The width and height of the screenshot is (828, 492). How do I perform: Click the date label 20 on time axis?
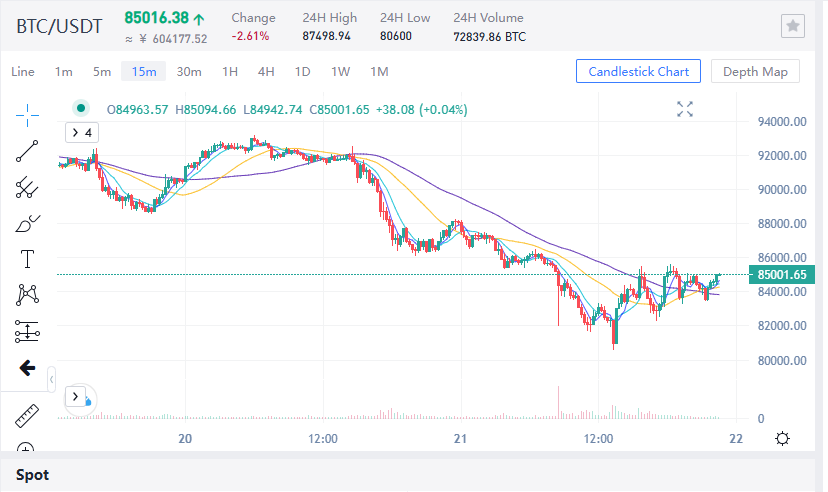pos(185,438)
